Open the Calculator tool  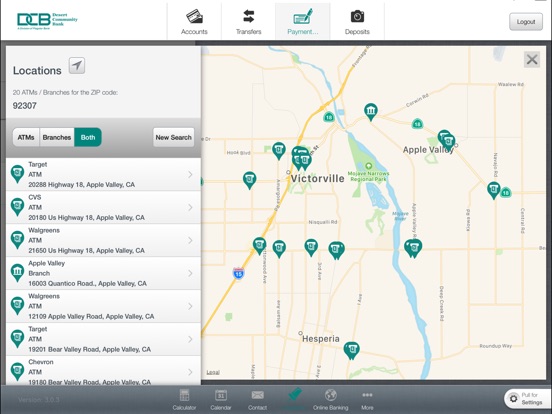184,399
